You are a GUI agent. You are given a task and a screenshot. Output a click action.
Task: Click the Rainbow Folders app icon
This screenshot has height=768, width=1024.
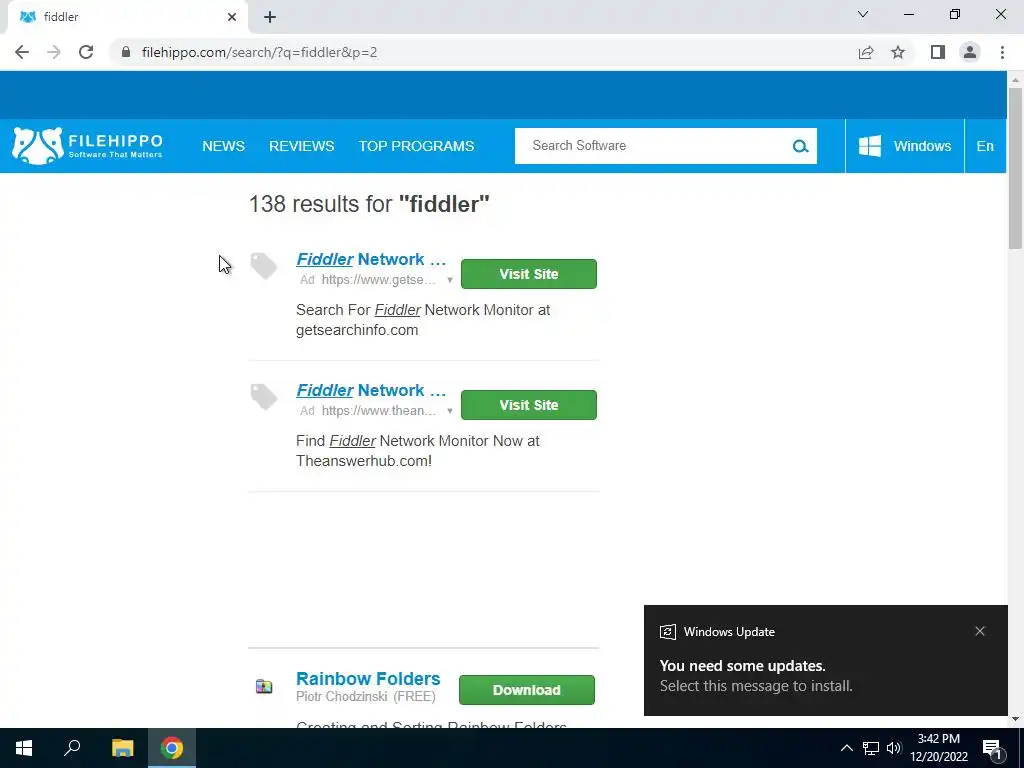tap(264, 686)
